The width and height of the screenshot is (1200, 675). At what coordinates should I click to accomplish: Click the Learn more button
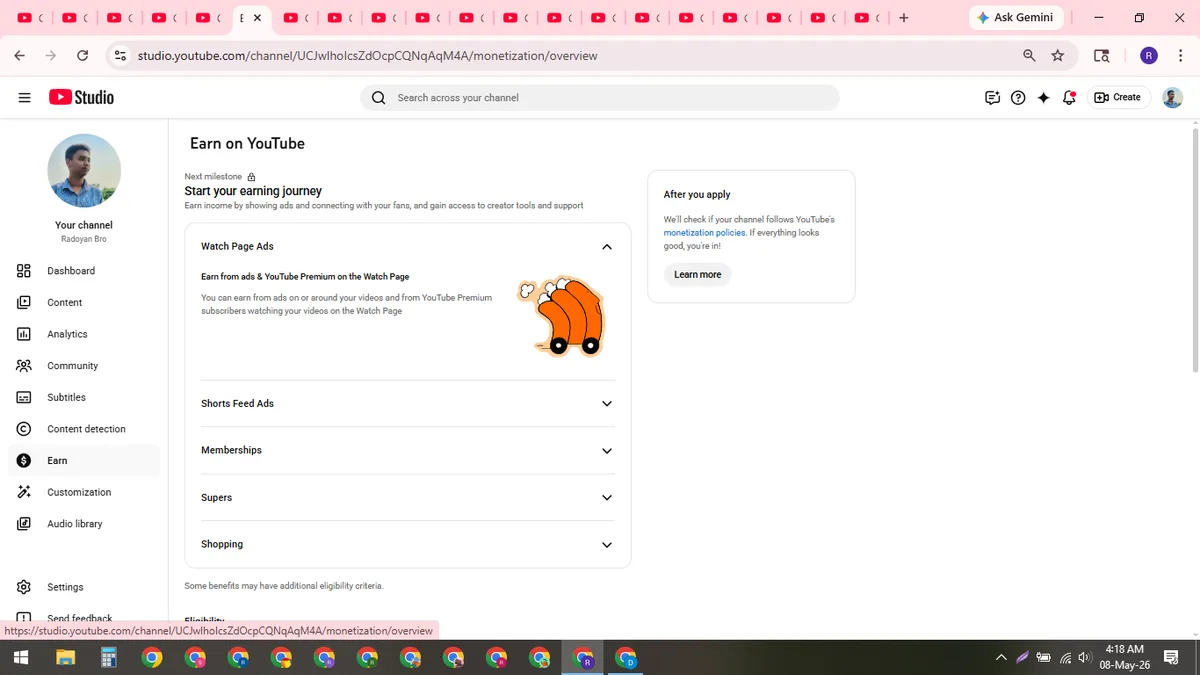pos(697,274)
